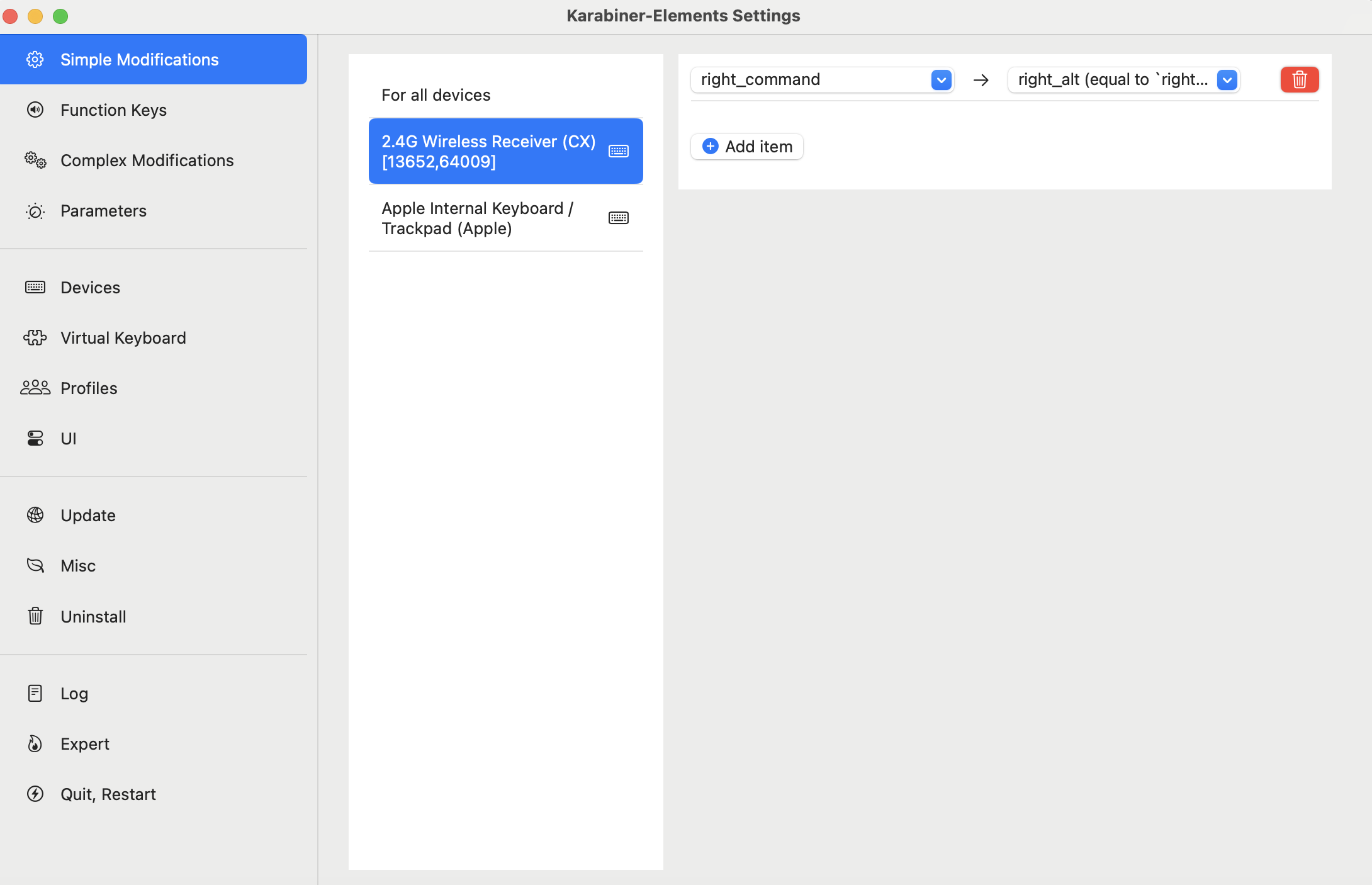The image size is (1372, 885).
Task: Open the Uninstall section
Action: pyautogui.click(x=93, y=617)
